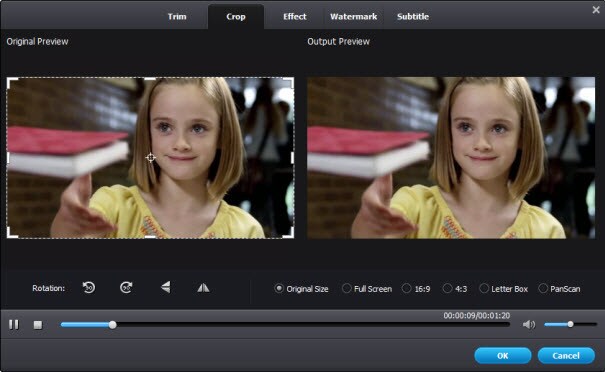Select PanScan mode
This screenshot has width=605, height=372.
[x=559, y=289]
